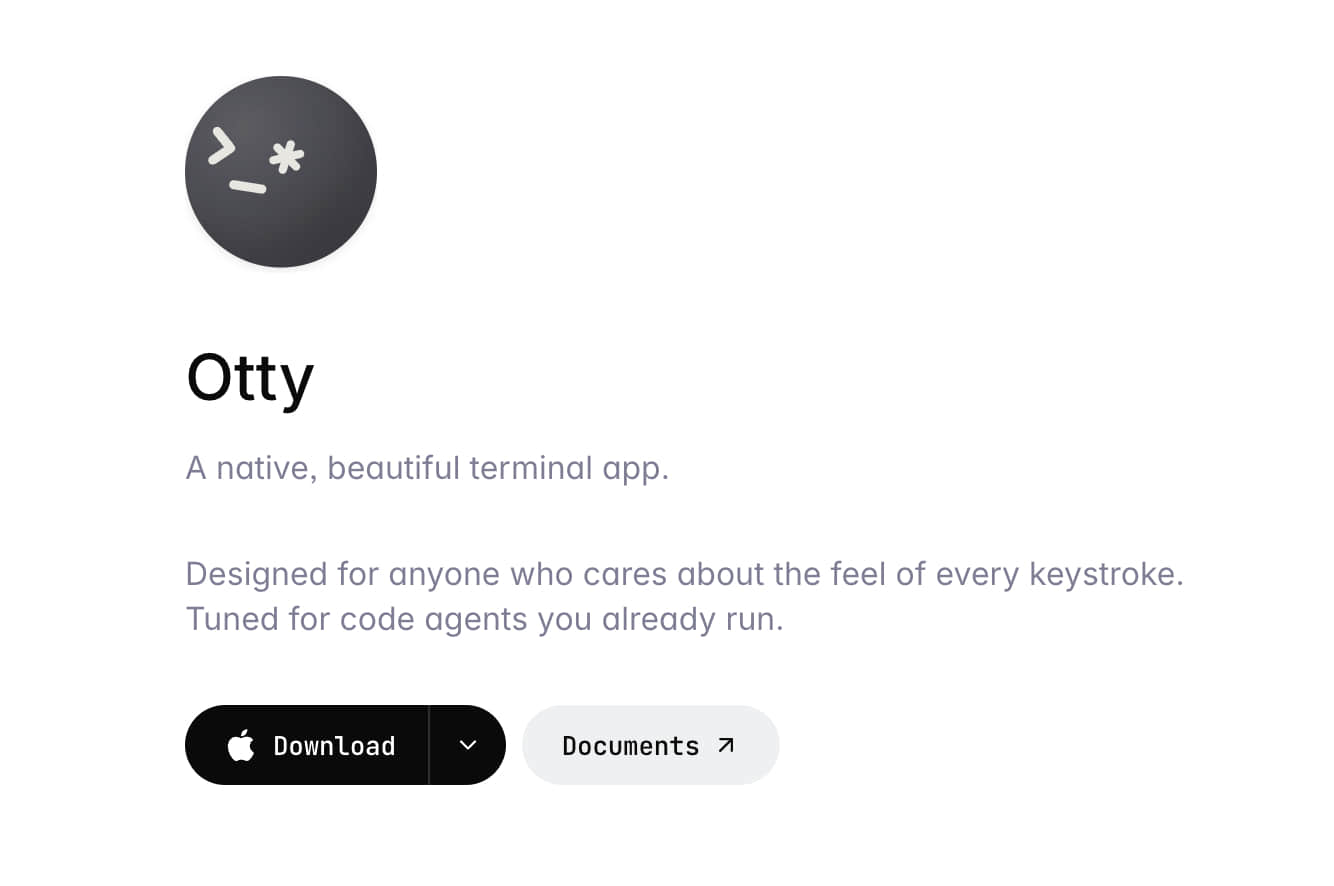Click the "Download" text label
The width and height of the screenshot is (1334, 886).
334,746
